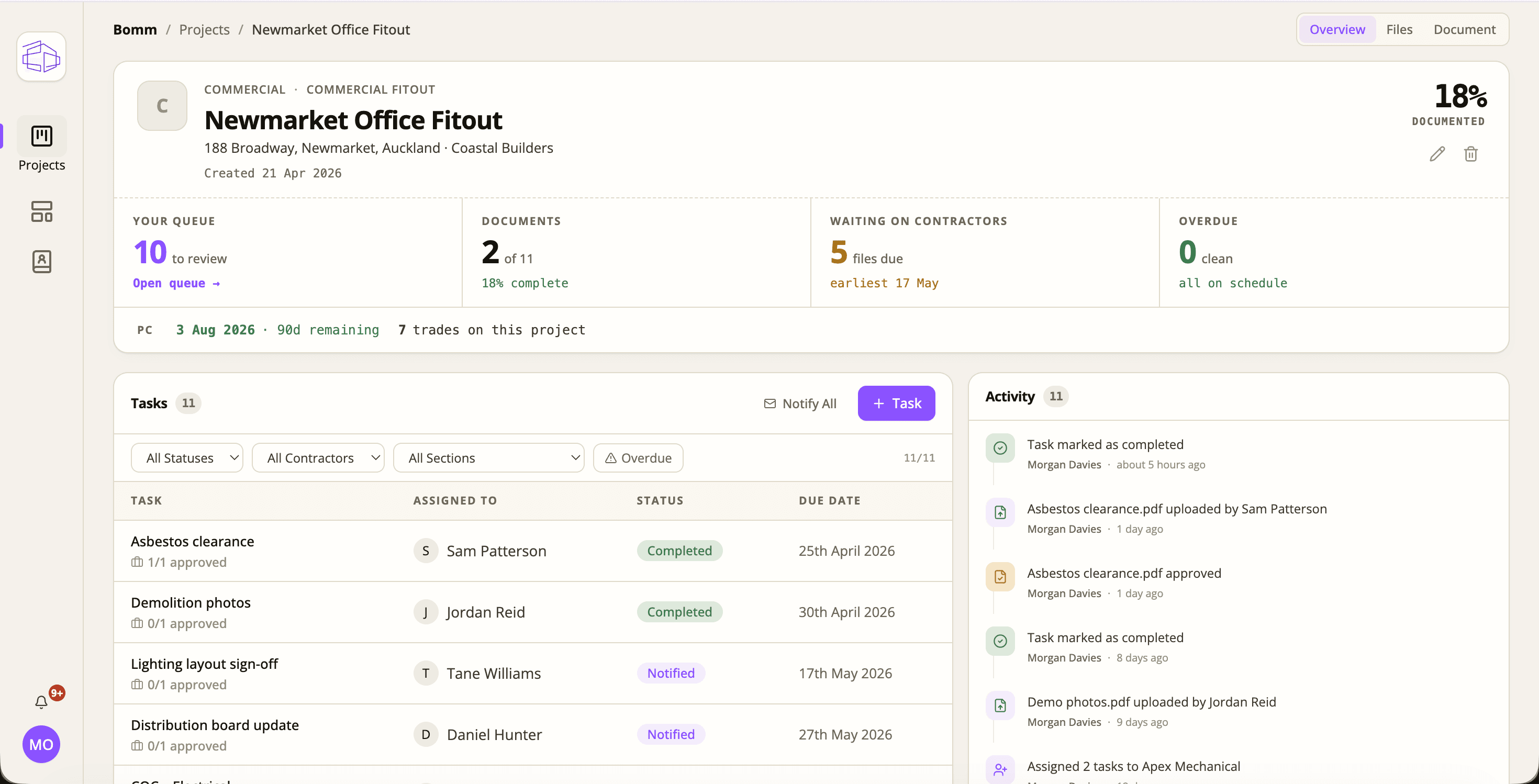
Task: Click the package icon under Distribution board update
Action: pos(137,746)
